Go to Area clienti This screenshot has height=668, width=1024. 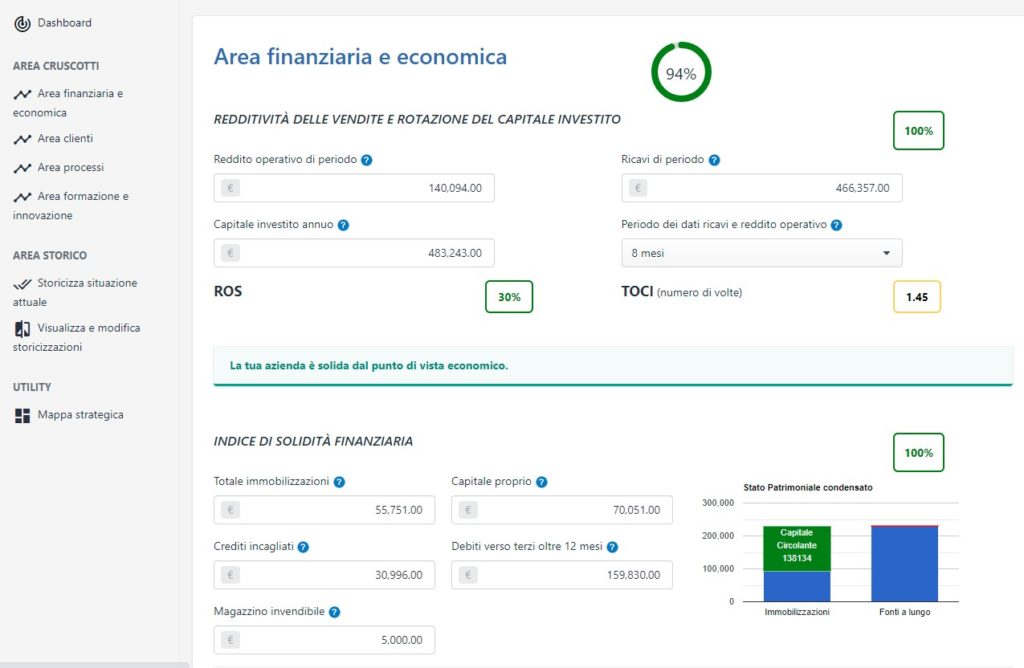[65, 138]
